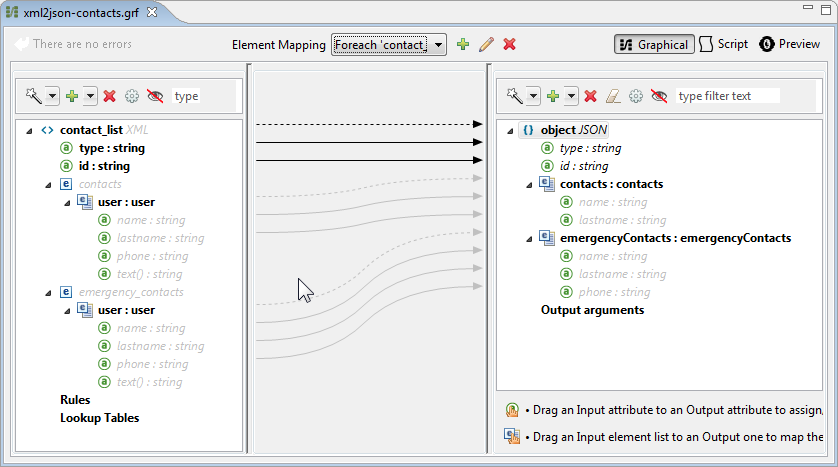
Task: Click the green add element mapping icon
Action: pos(462,44)
